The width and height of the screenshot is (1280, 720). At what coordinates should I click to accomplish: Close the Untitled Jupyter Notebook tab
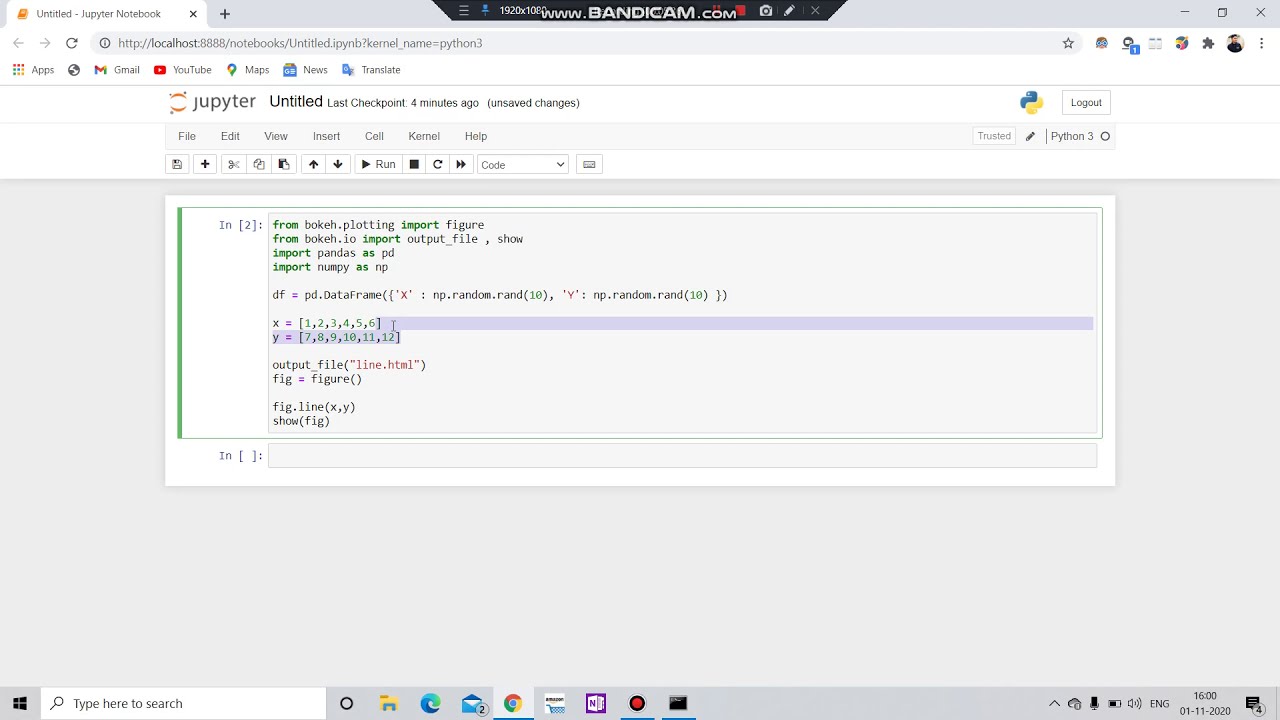pyautogui.click(x=193, y=14)
